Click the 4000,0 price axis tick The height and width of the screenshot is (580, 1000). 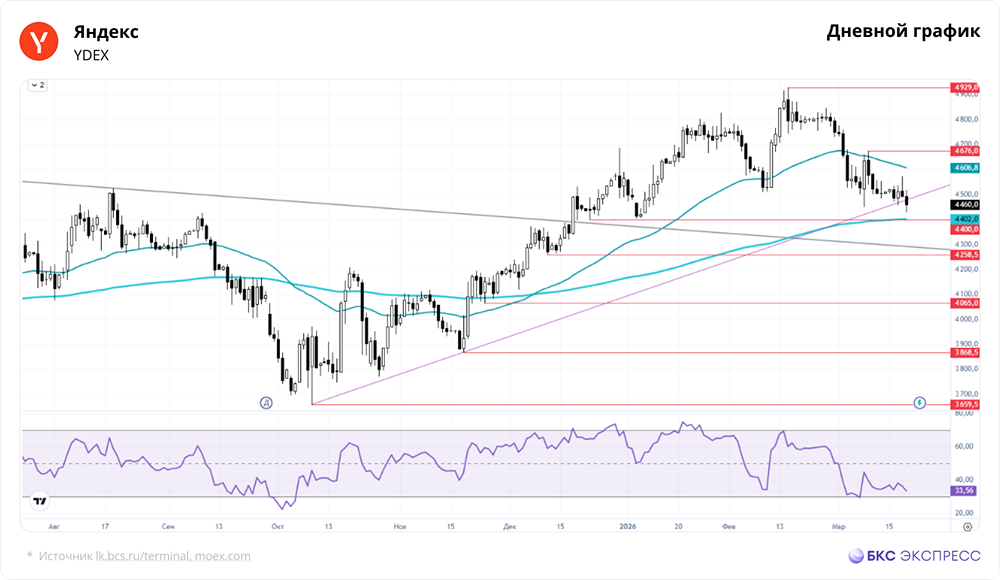click(x=966, y=319)
